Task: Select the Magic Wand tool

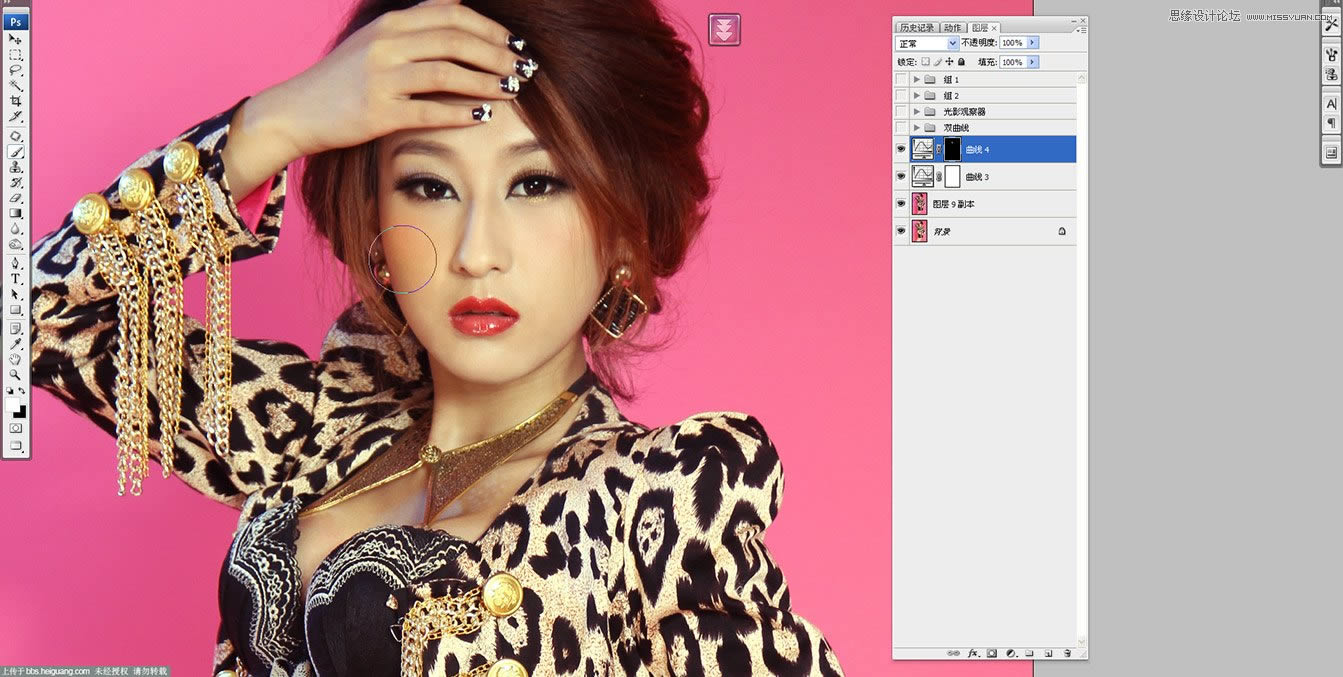Action: [16, 85]
